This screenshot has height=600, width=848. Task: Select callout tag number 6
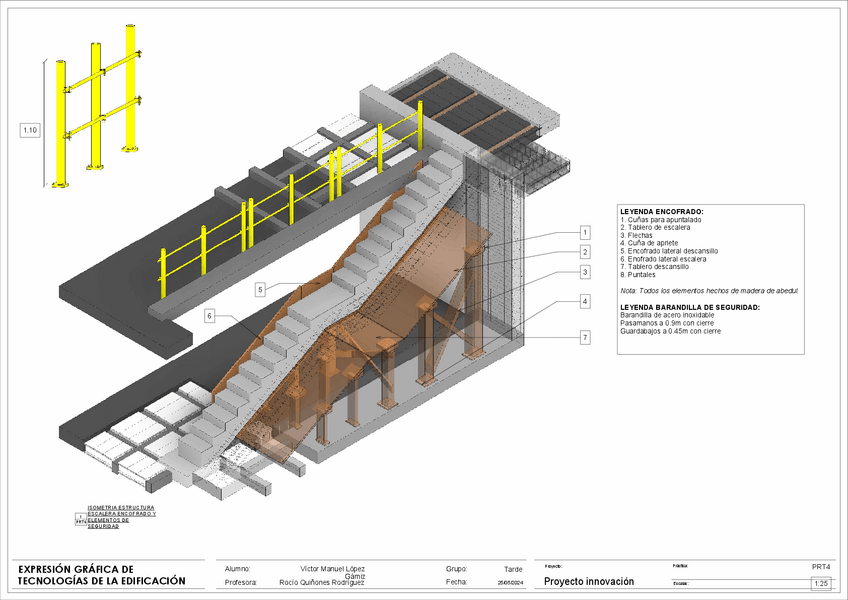click(x=210, y=316)
